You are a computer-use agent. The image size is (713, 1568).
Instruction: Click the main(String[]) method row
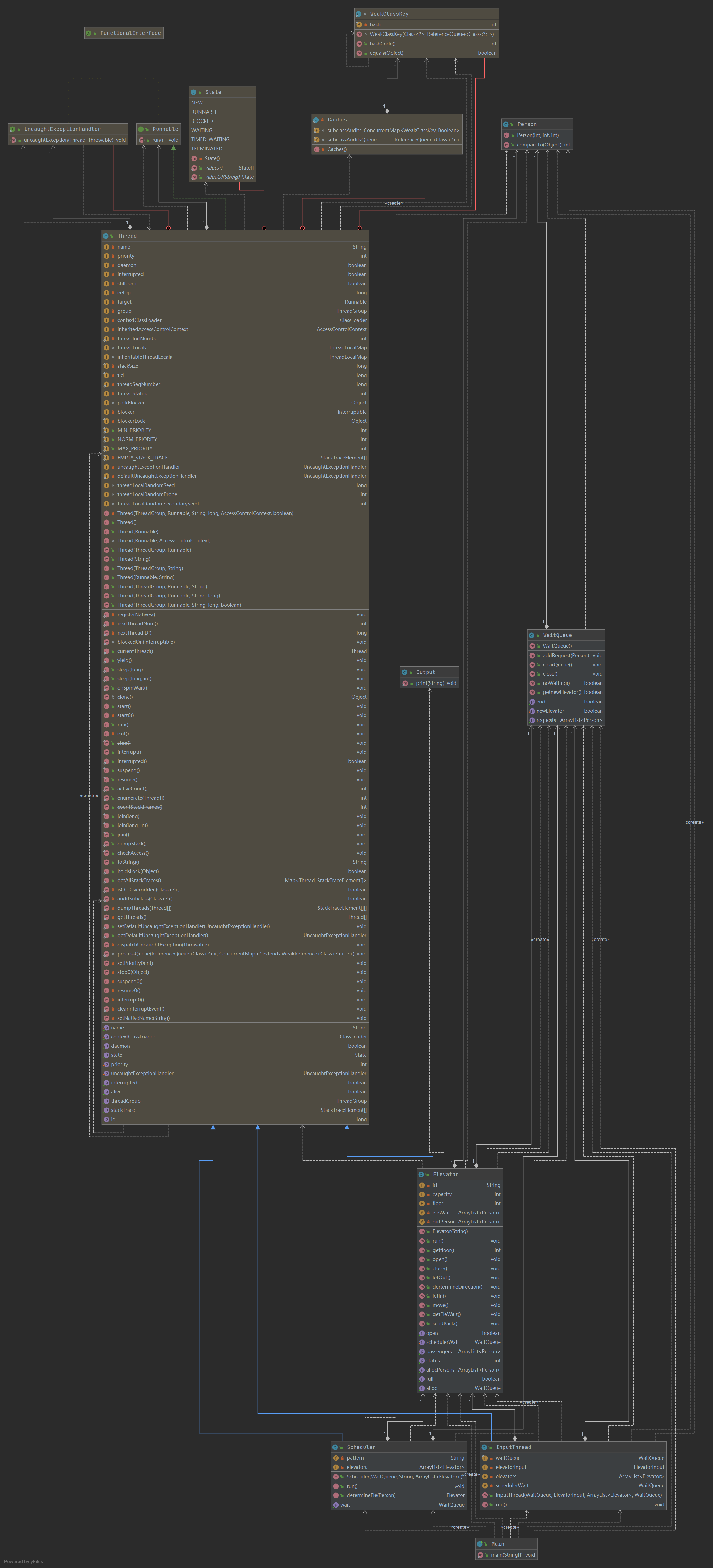(x=506, y=1555)
